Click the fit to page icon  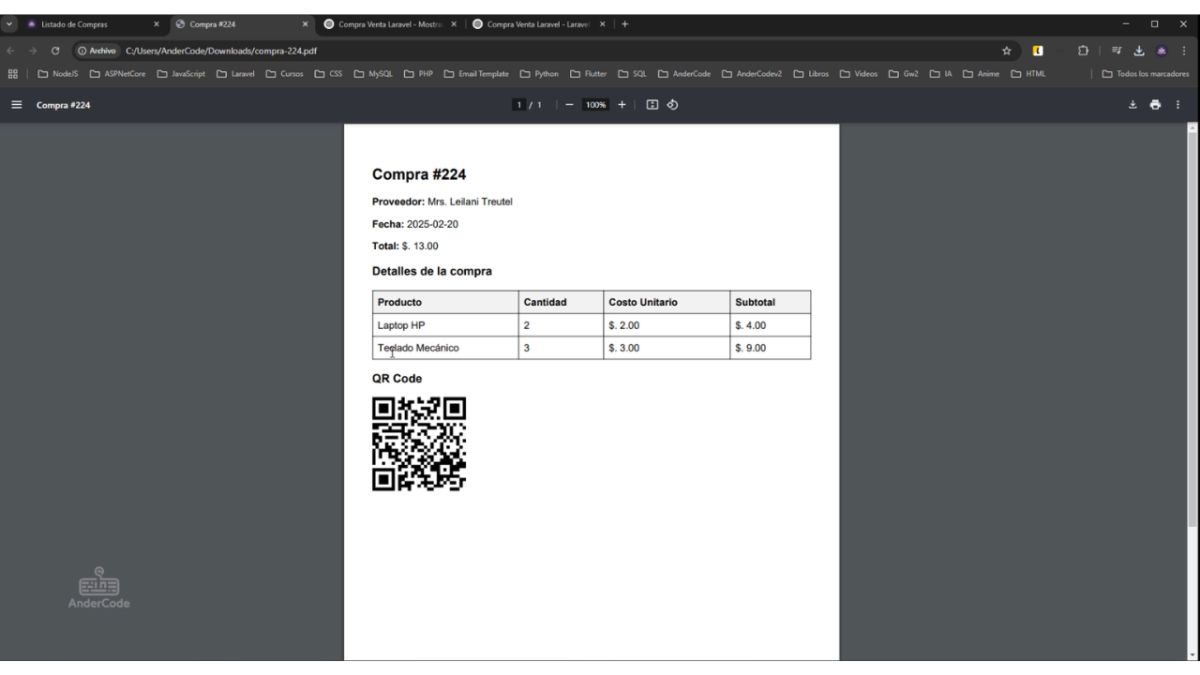(x=652, y=105)
